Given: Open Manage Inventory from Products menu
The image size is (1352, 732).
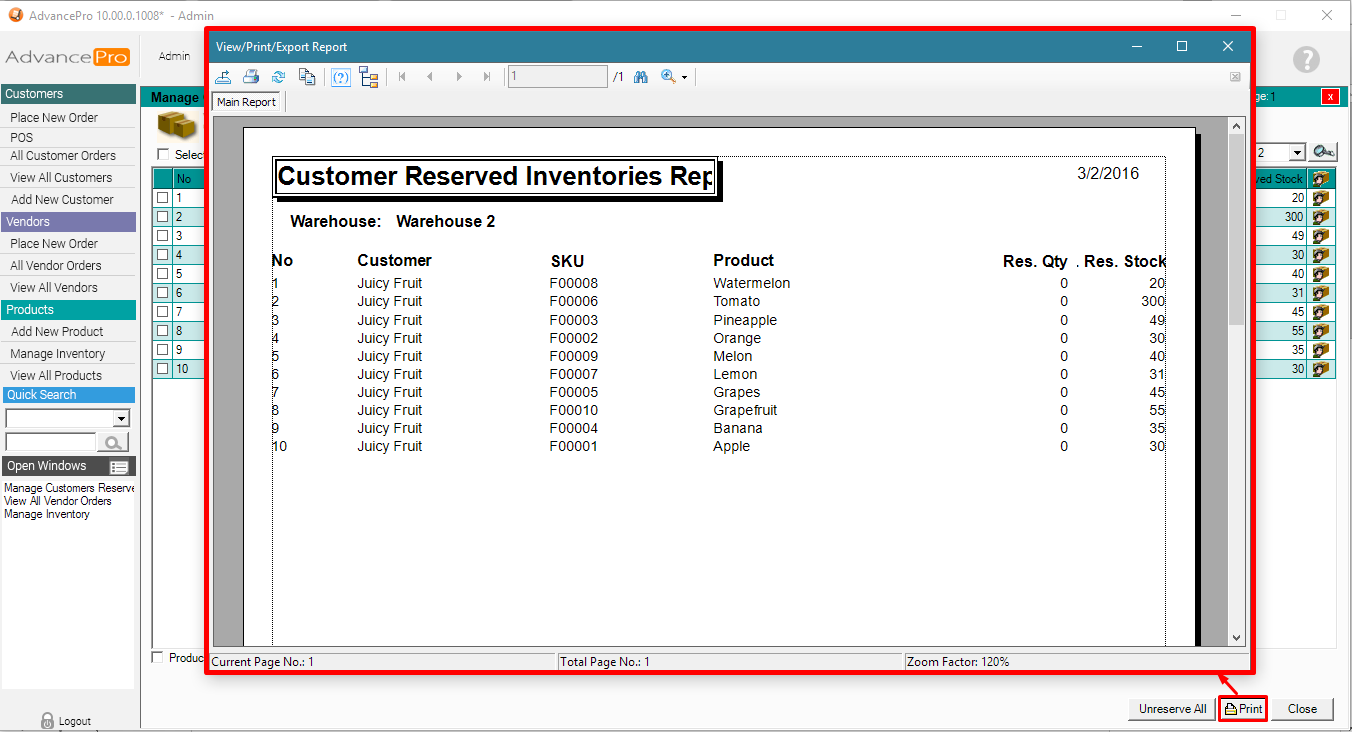Looking at the screenshot, I should tap(58, 354).
